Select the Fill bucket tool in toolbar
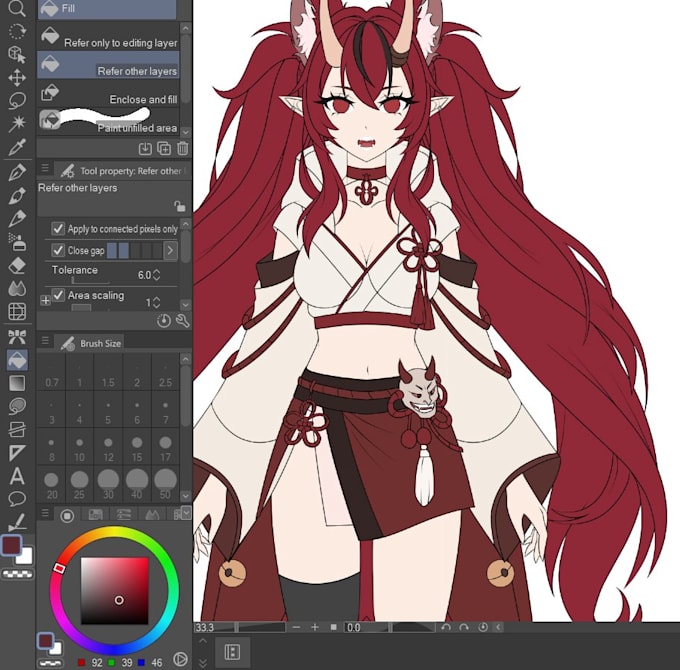 coord(17,360)
